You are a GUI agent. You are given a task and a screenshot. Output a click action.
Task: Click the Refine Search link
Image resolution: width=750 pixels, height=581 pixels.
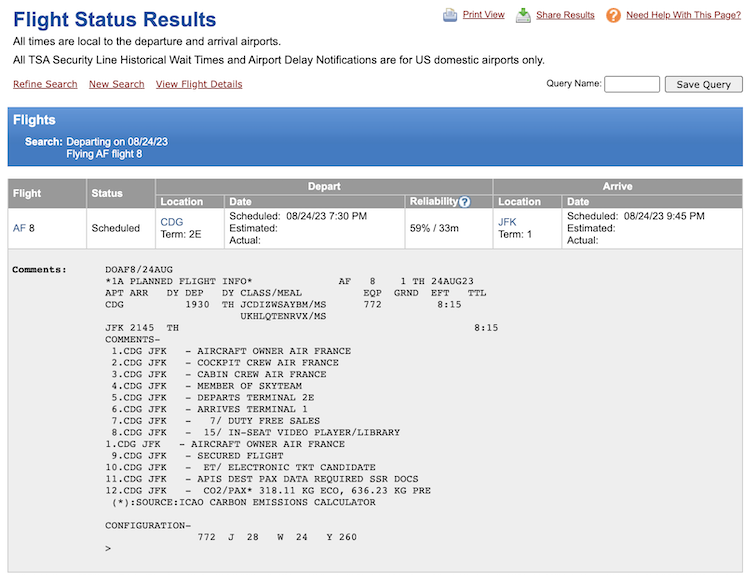[x=45, y=84]
